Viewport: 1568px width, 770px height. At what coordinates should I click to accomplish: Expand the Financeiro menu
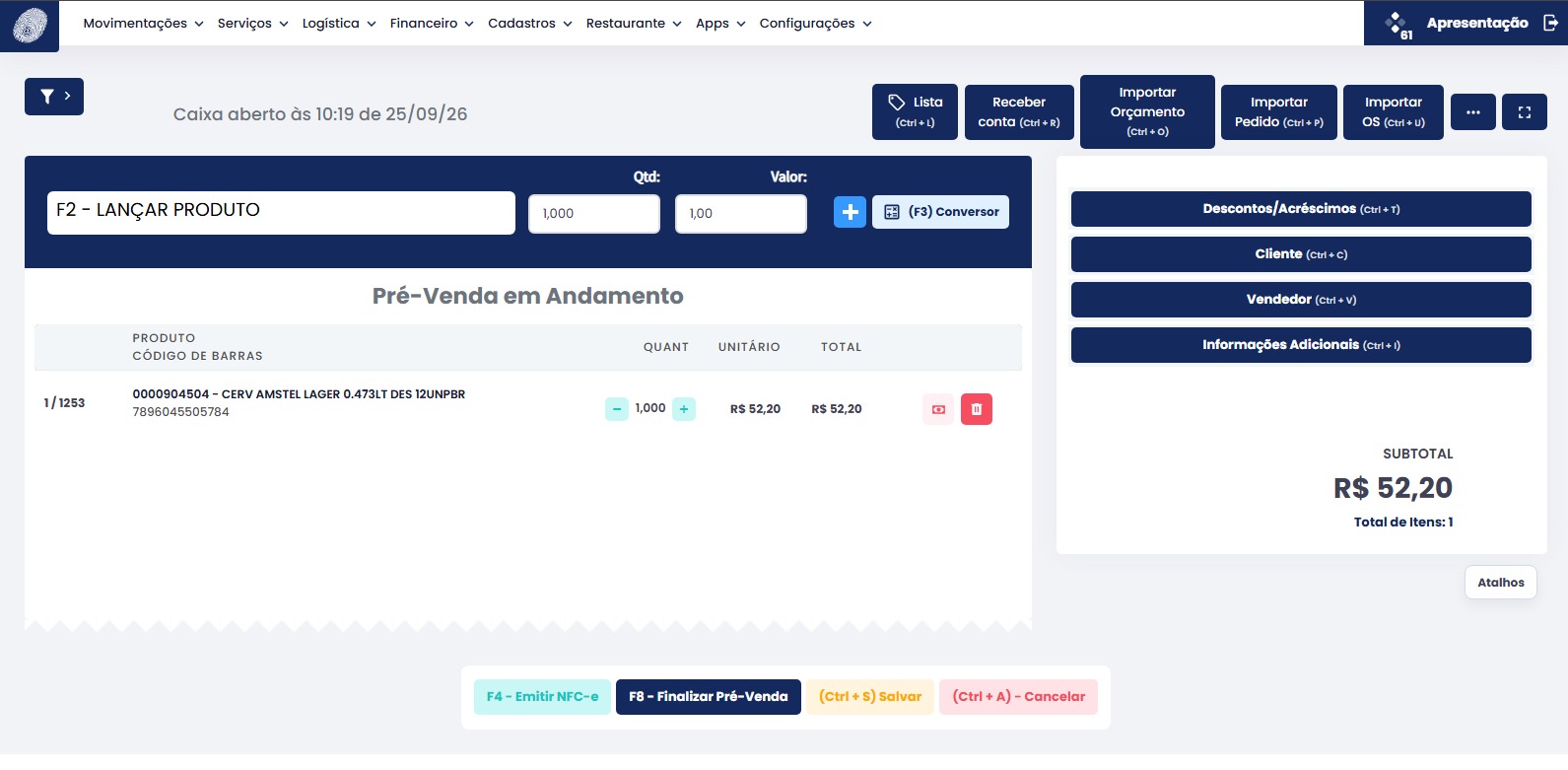point(432,24)
